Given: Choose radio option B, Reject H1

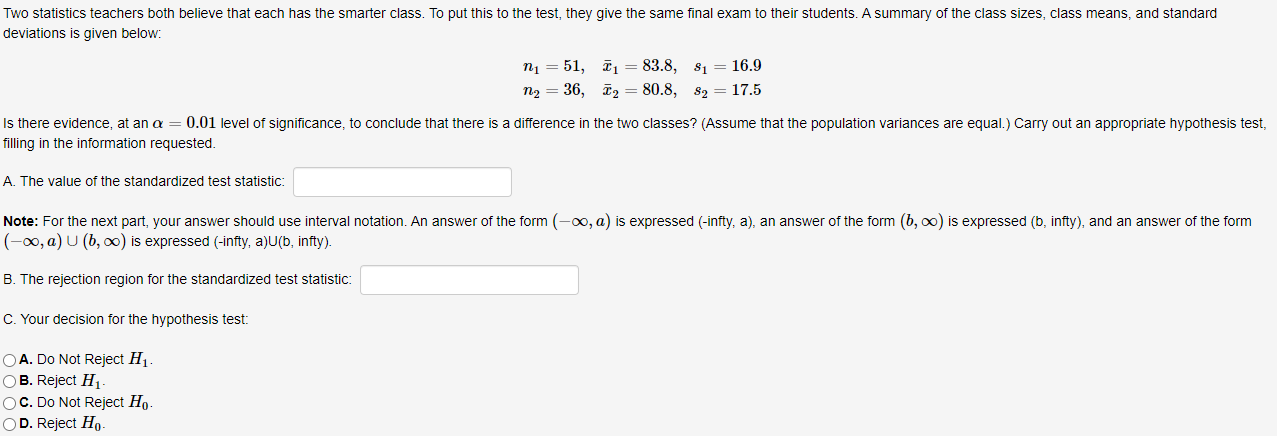Looking at the screenshot, I should click(x=10, y=381).
